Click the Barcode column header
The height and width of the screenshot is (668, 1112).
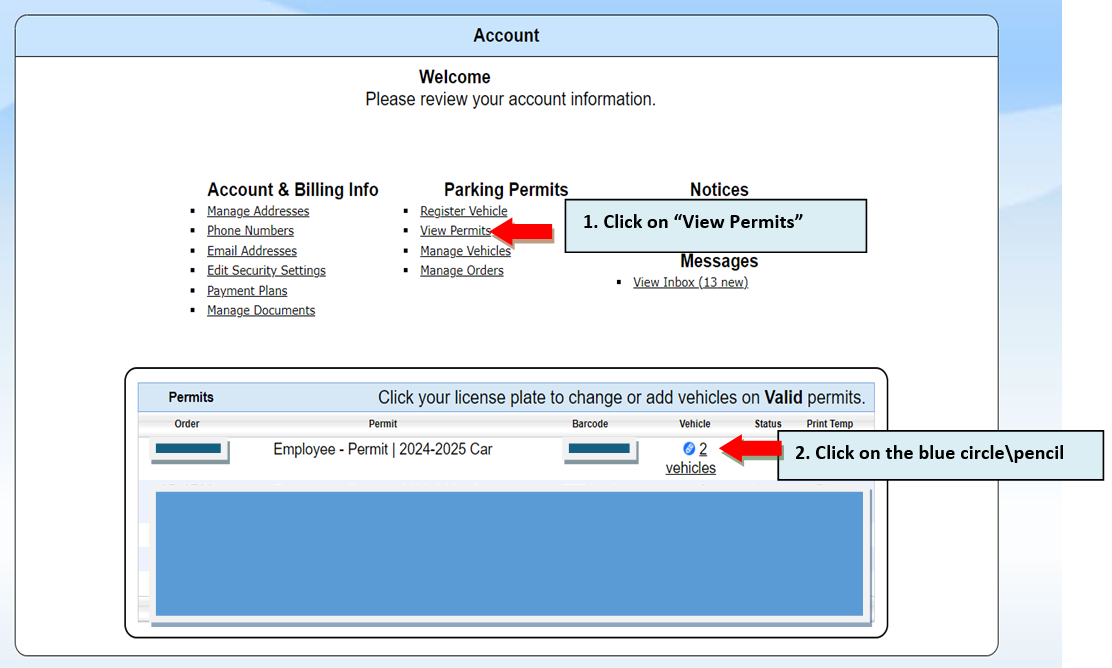point(590,423)
